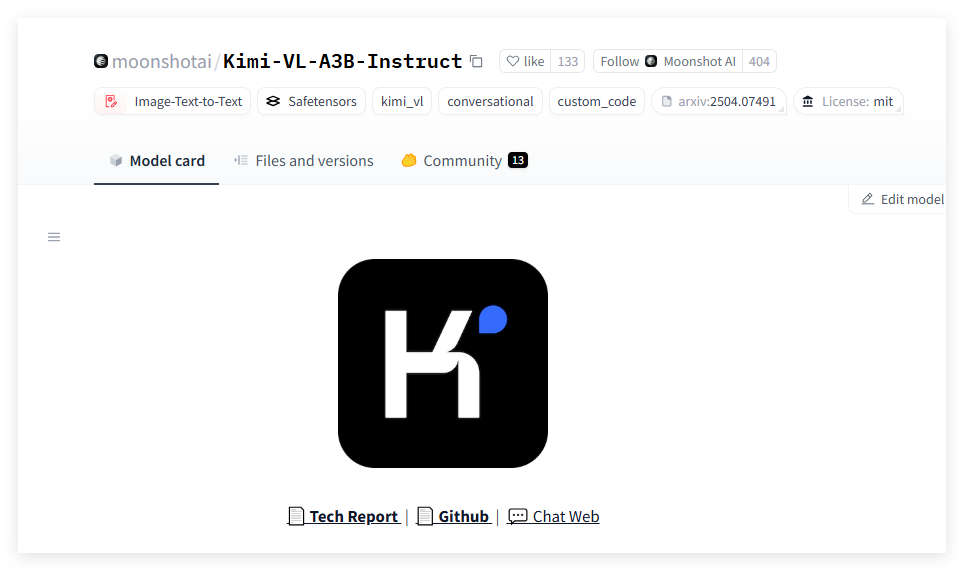Click the copy model name icon
The image size is (964, 571).
click(x=476, y=61)
